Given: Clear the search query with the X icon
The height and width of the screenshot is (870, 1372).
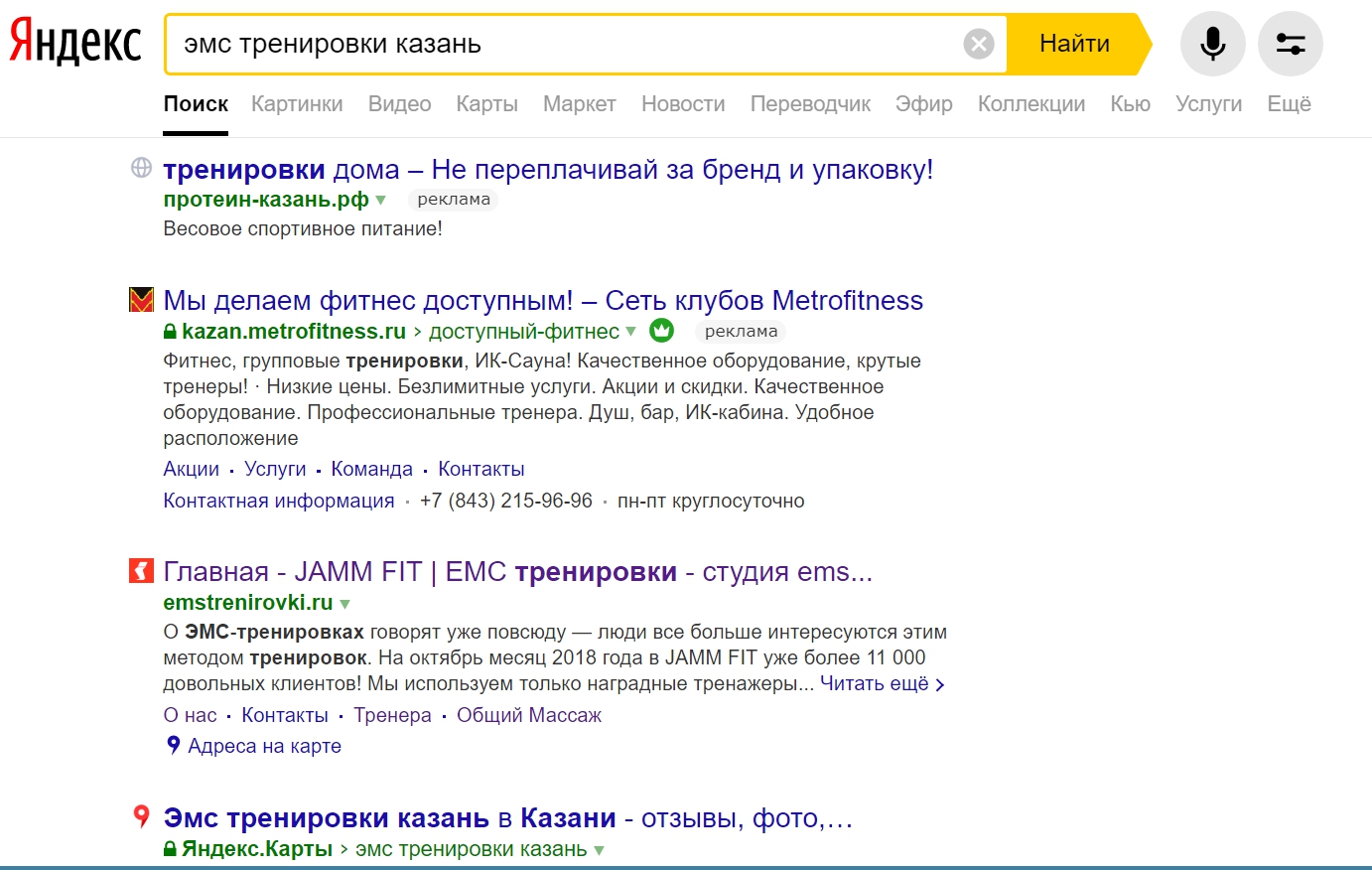Looking at the screenshot, I should 979,44.
